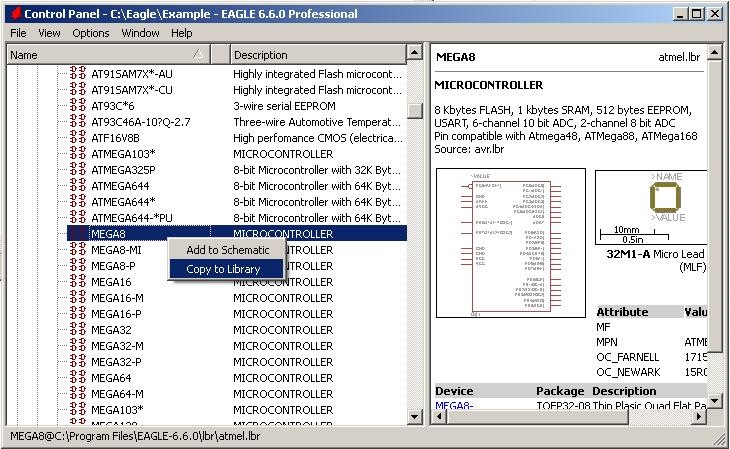Click the device icon beside ATMEGA644-*PU
730x449 pixels.
click(x=78, y=217)
